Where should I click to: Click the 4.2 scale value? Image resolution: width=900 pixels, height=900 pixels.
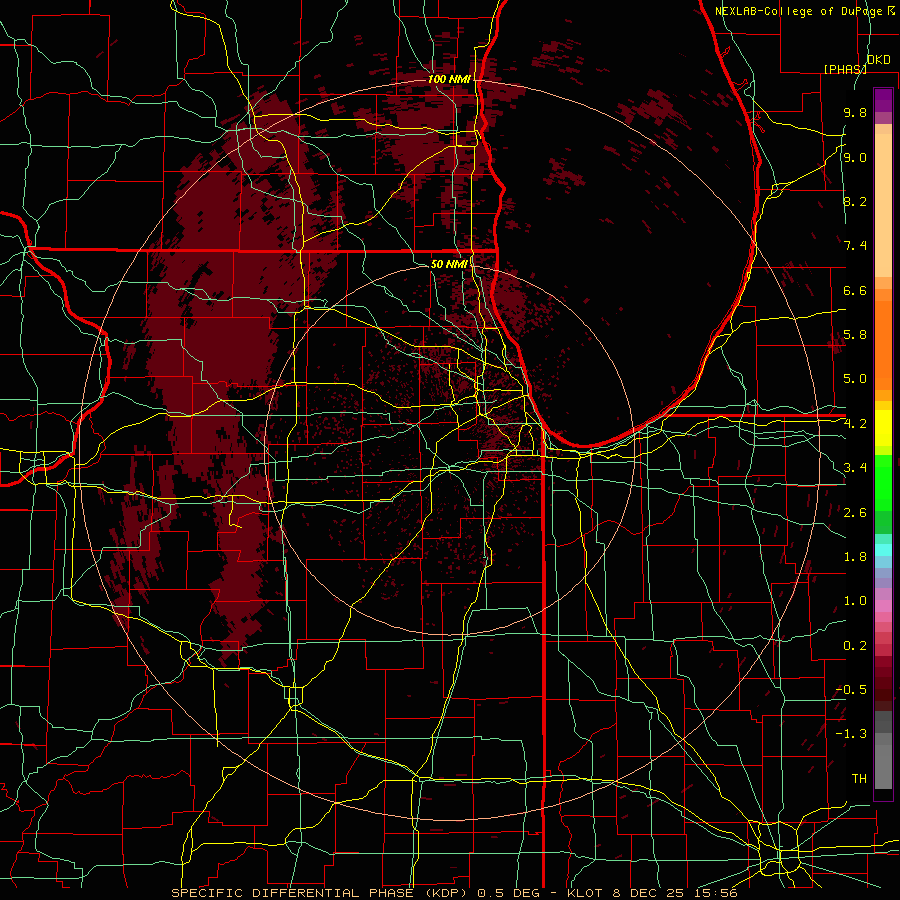tap(855, 424)
